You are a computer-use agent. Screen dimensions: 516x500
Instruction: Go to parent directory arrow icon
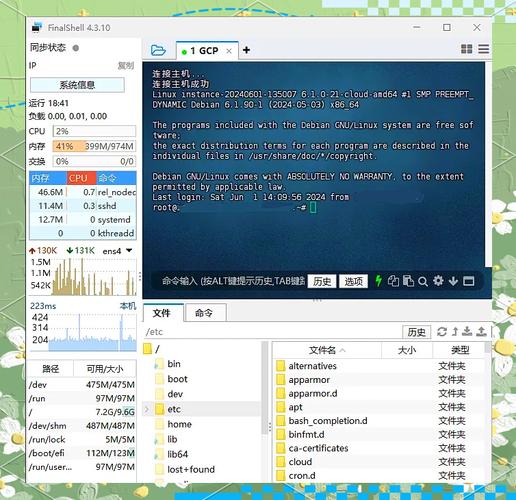point(455,331)
